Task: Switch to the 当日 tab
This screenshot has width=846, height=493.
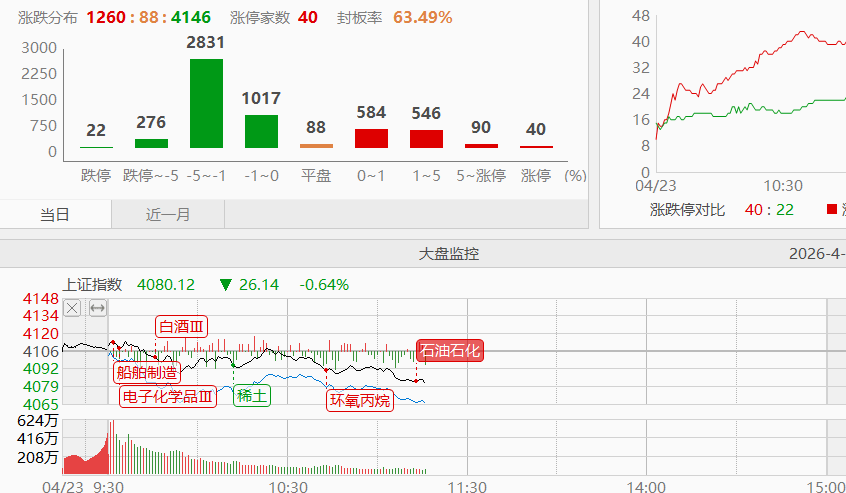Action: coord(55,214)
